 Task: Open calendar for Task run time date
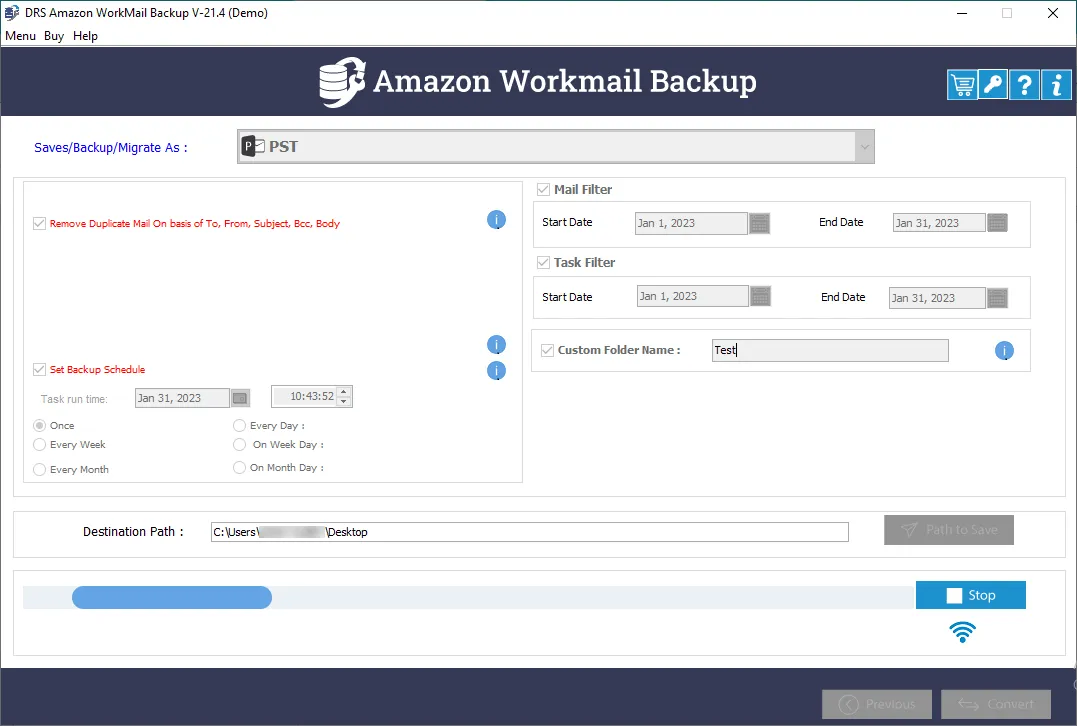coord(240,398)
